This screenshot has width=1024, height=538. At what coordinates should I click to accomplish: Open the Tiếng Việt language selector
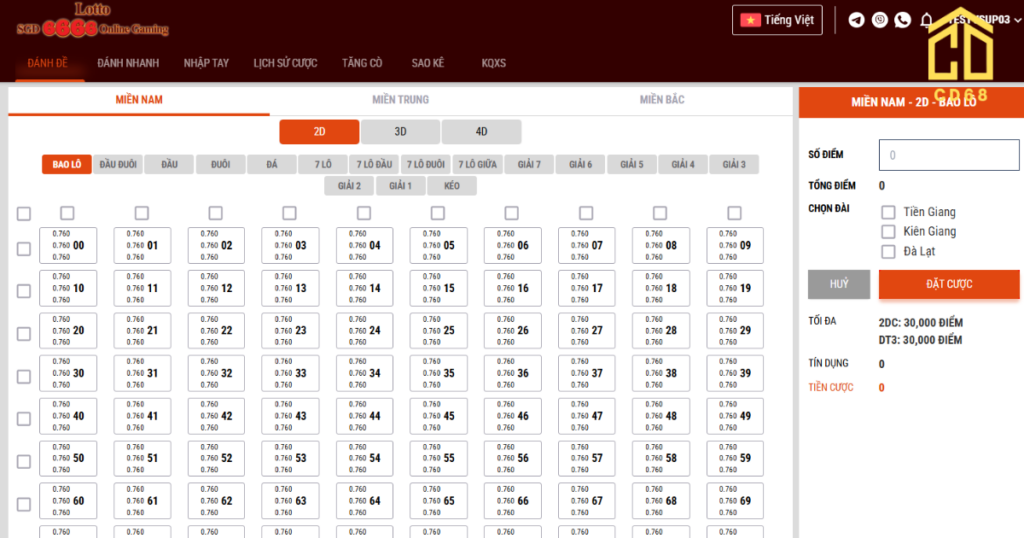pyautogui.click(x=777, y=20)
